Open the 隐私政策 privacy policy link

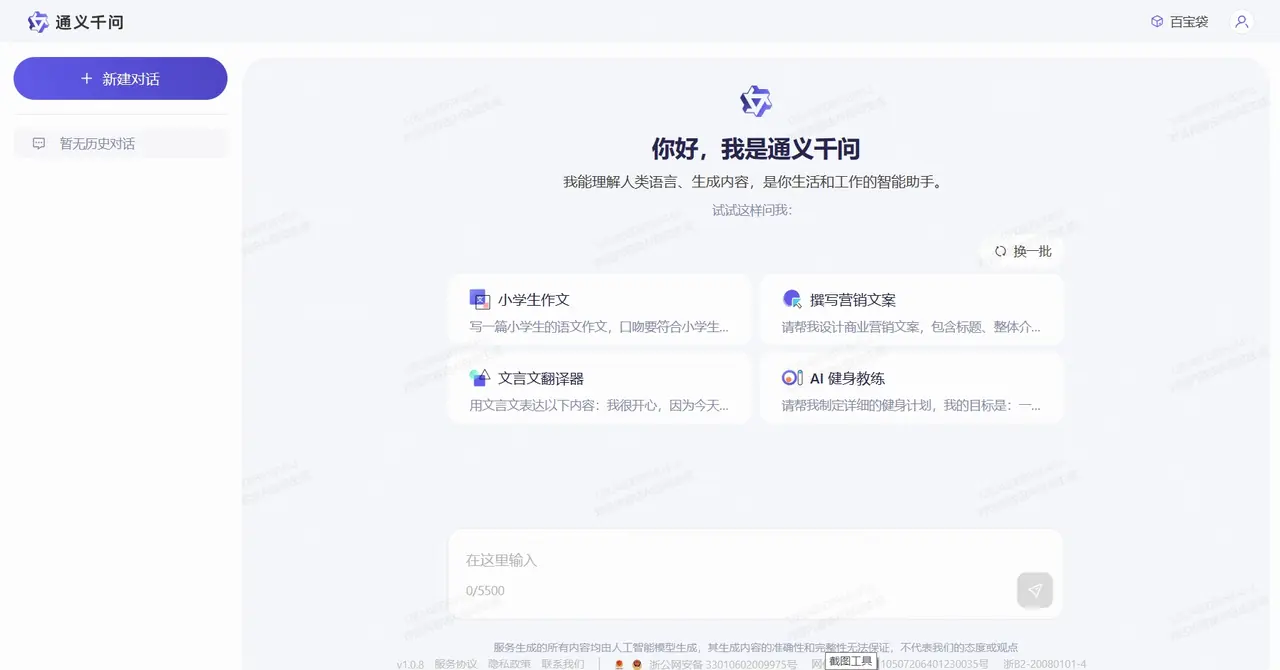[x=509, y=662]
